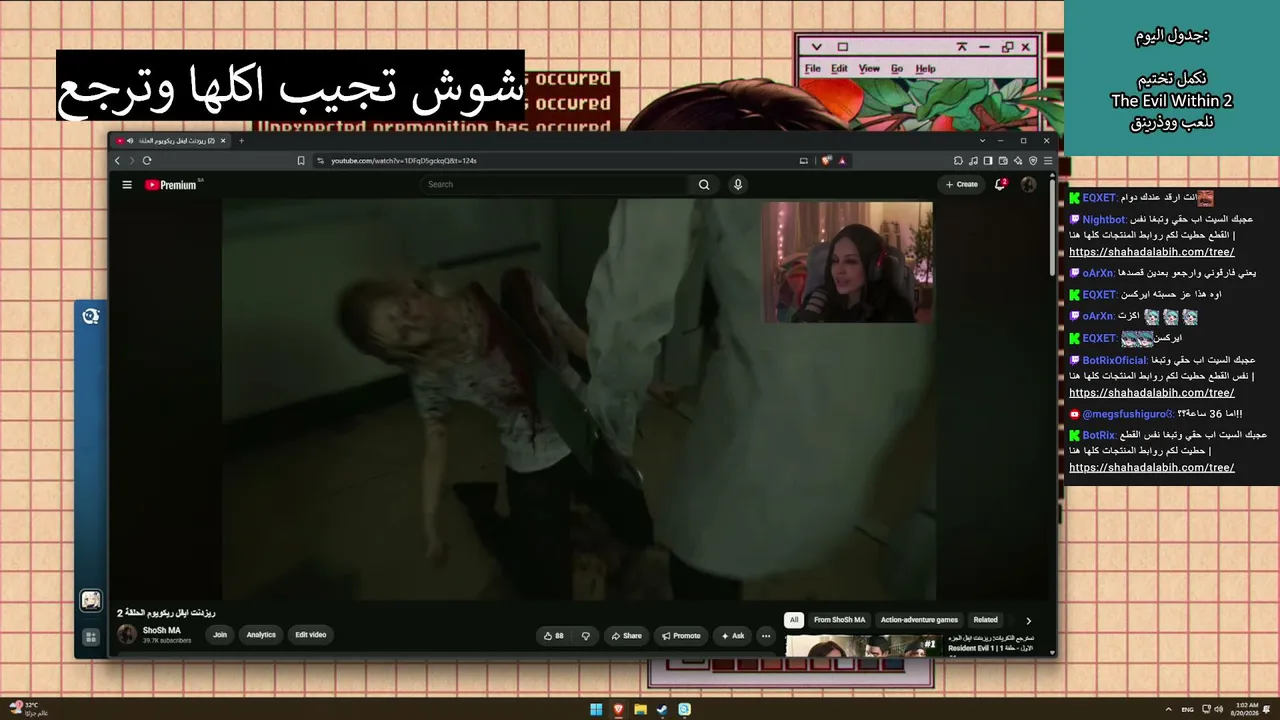Show more filter chips with arrow
Screen dimensions: 1280x720
tap(1028, 621)
